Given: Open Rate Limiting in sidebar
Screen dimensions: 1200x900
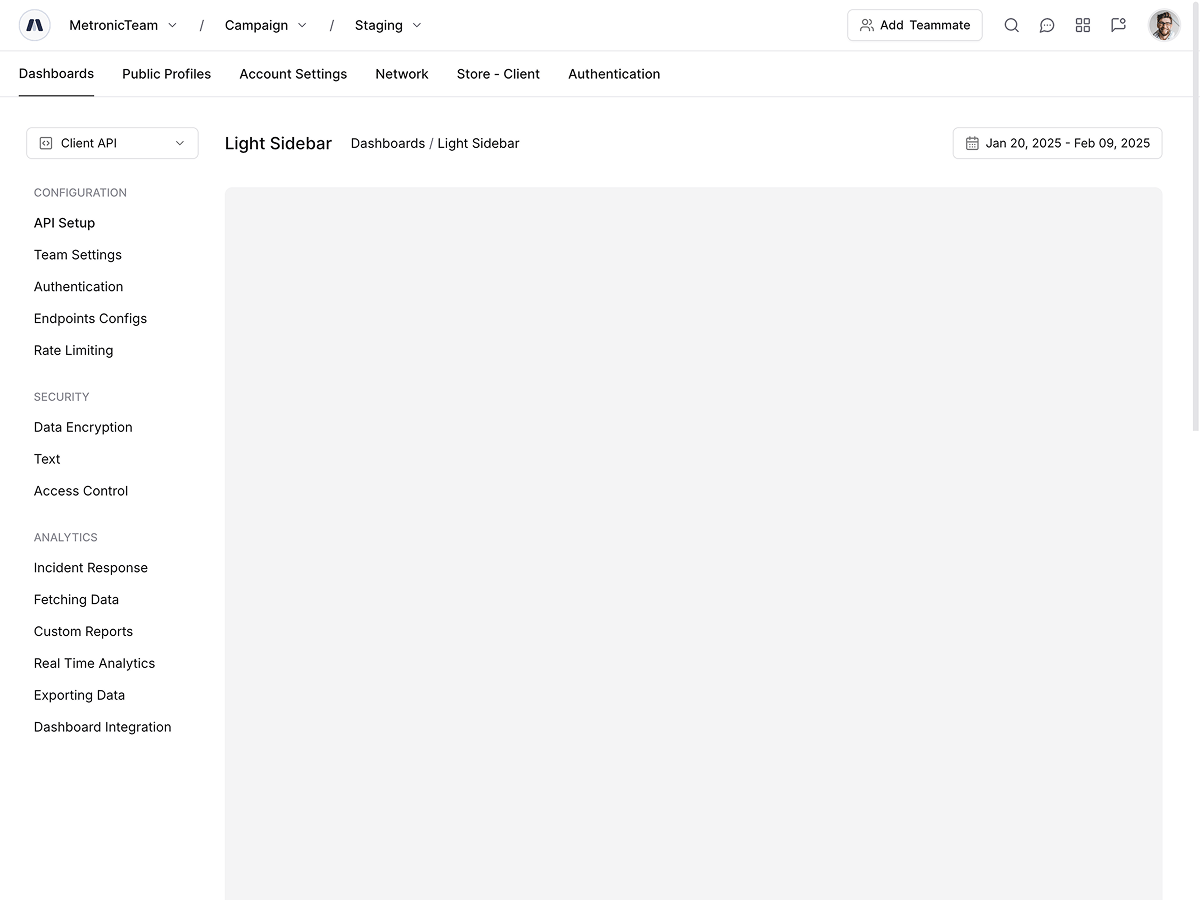Looking at the screenshot, I should click(73, 350).
